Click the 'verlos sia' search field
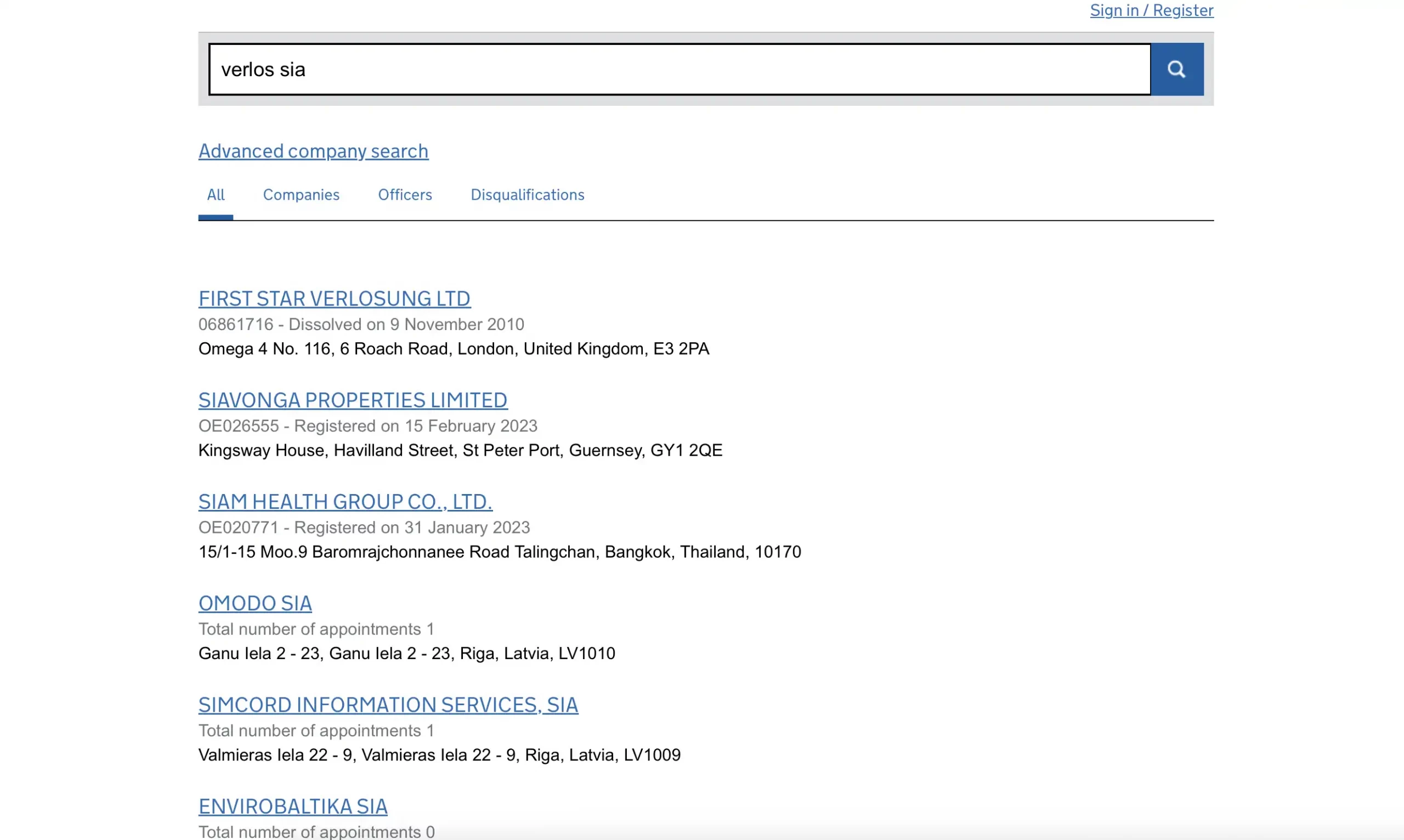The image size is (1404, 840). 680,69
